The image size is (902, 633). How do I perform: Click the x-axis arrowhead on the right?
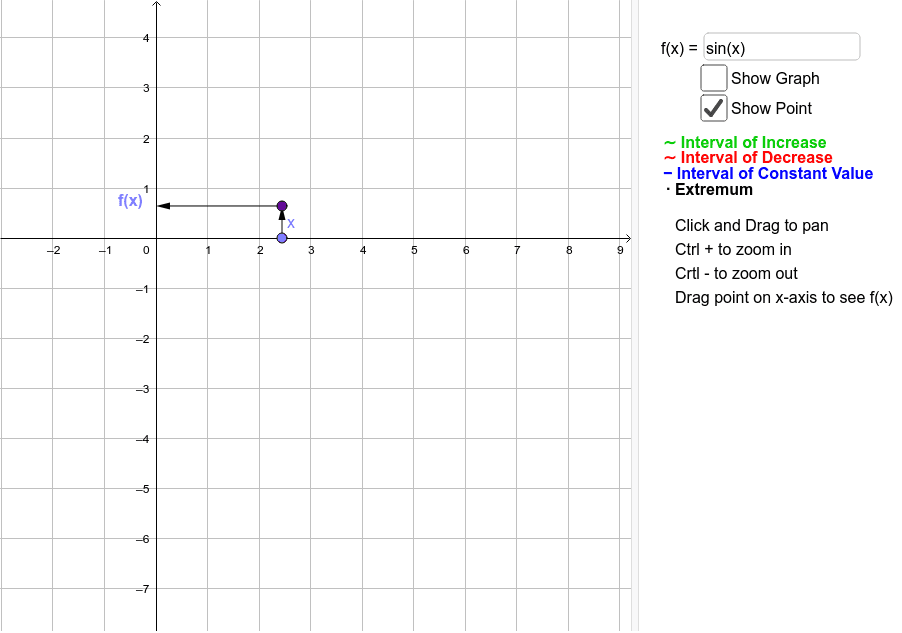pos(628,238)
